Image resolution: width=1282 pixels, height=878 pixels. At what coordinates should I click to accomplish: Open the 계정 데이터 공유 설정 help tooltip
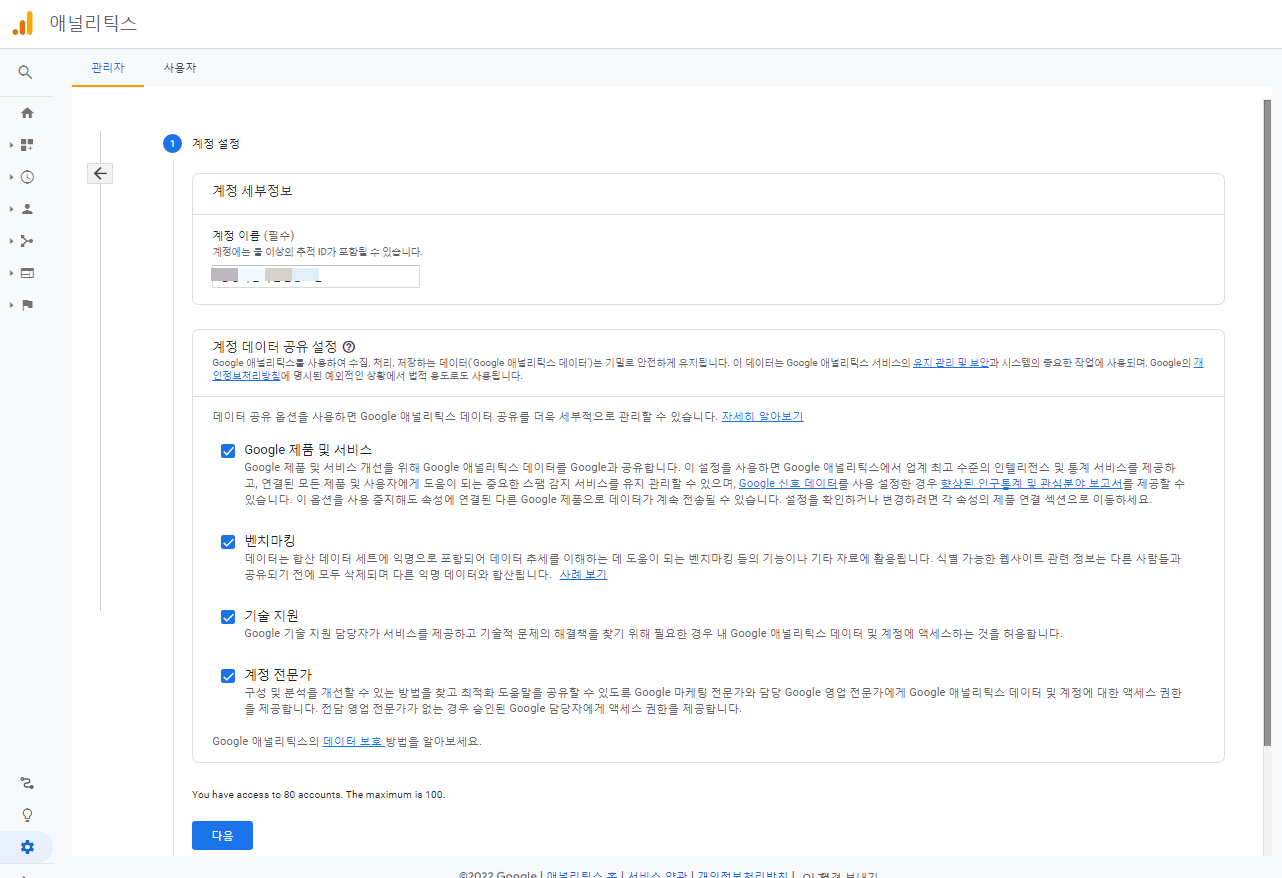click(x=348, y=347)
